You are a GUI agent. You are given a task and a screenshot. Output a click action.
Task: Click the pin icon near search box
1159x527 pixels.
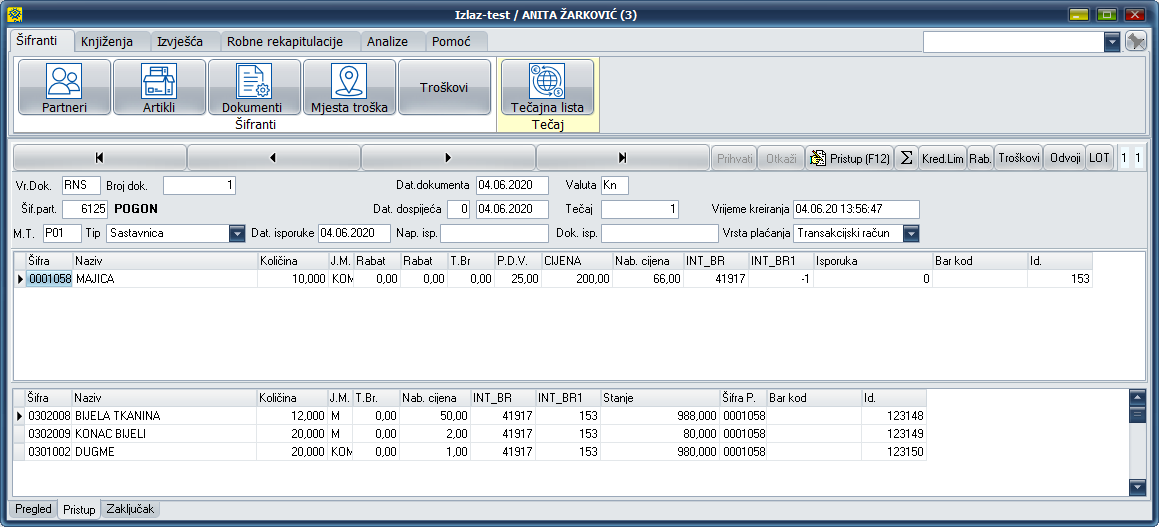click(x=1135, y=41)
